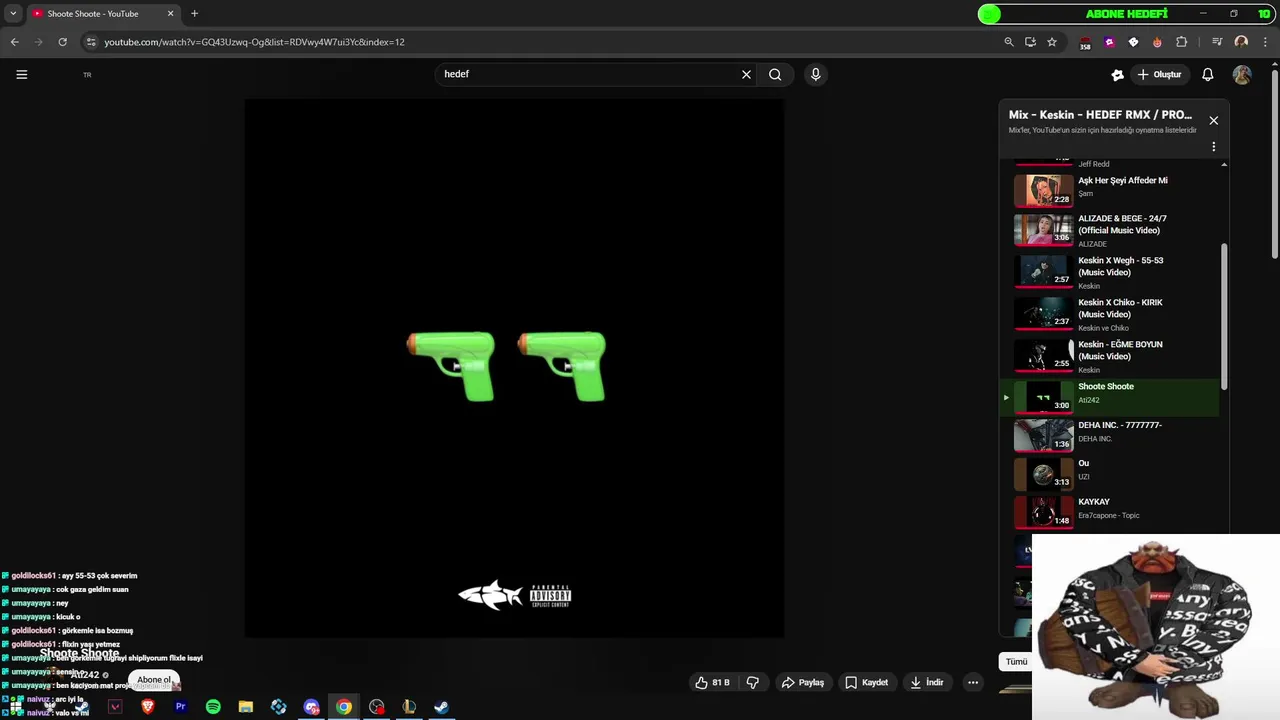Click the Oluştur create button
Viewport: 1280px width, 720px height.
[x=1160, y=75]
